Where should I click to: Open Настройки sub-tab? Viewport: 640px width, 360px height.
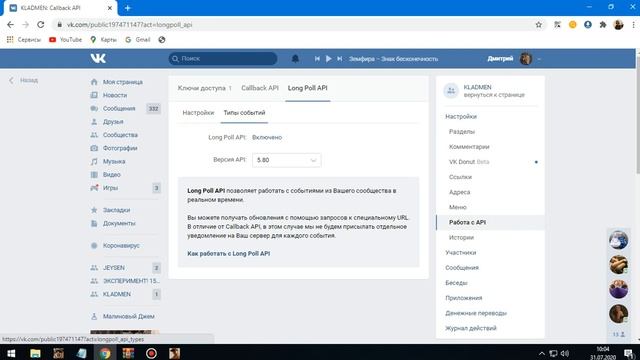click(x=198, y=113)
